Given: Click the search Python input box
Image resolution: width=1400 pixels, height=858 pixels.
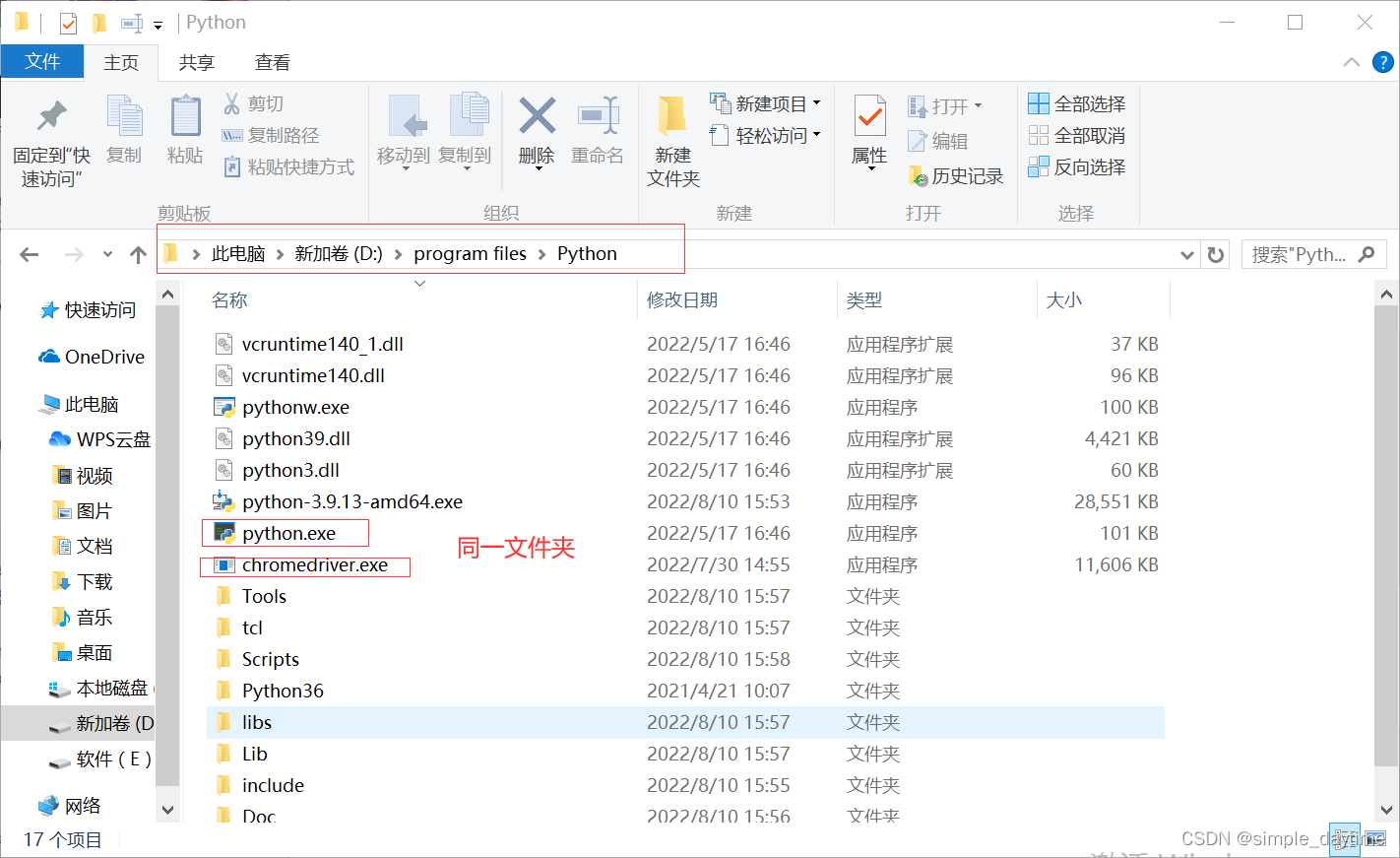Looking at the screenshot, I should coord(1298,255).
